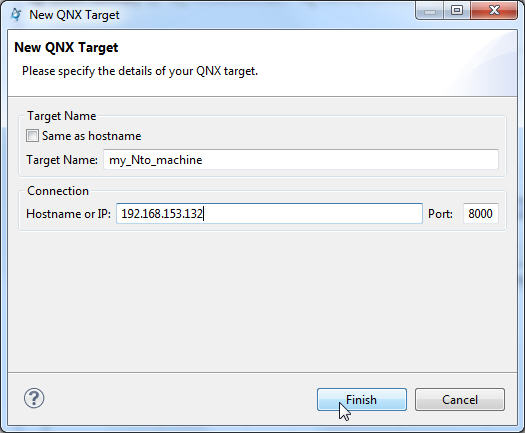Click the Target Name text field
This screenshot has height=433, width=525.
tap(301, 160)
